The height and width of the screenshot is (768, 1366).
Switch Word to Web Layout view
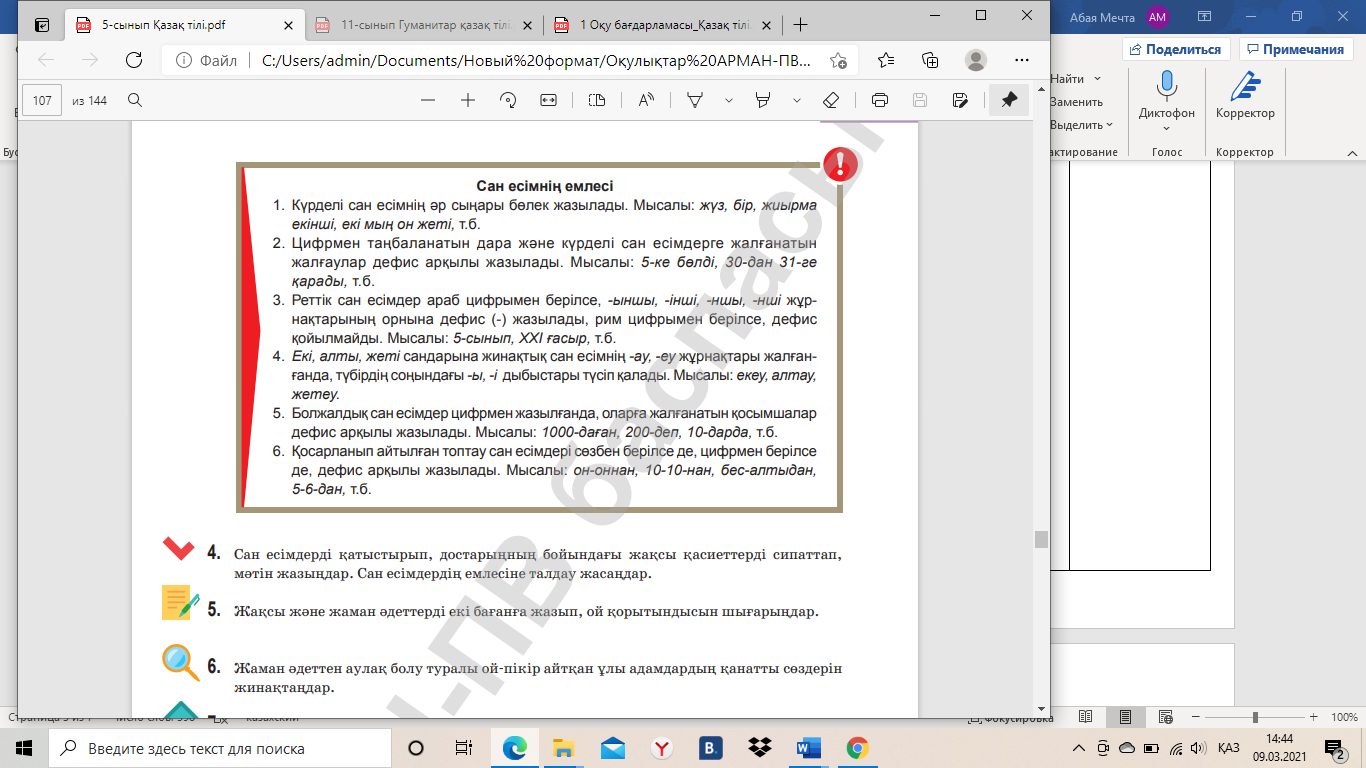coord(1164,717)
